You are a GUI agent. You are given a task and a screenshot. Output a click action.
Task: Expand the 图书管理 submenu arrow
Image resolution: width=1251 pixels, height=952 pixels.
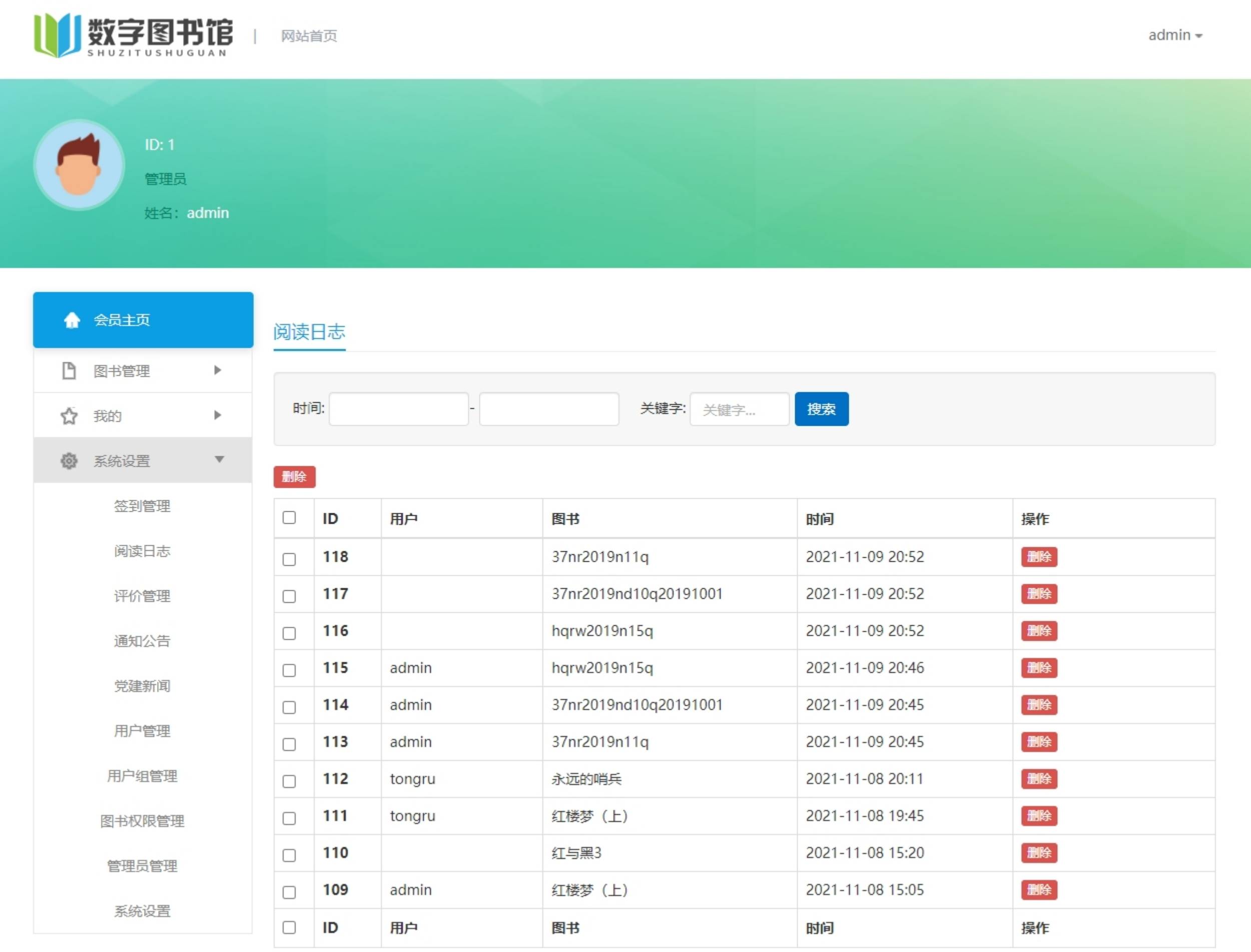click(218, 370)
